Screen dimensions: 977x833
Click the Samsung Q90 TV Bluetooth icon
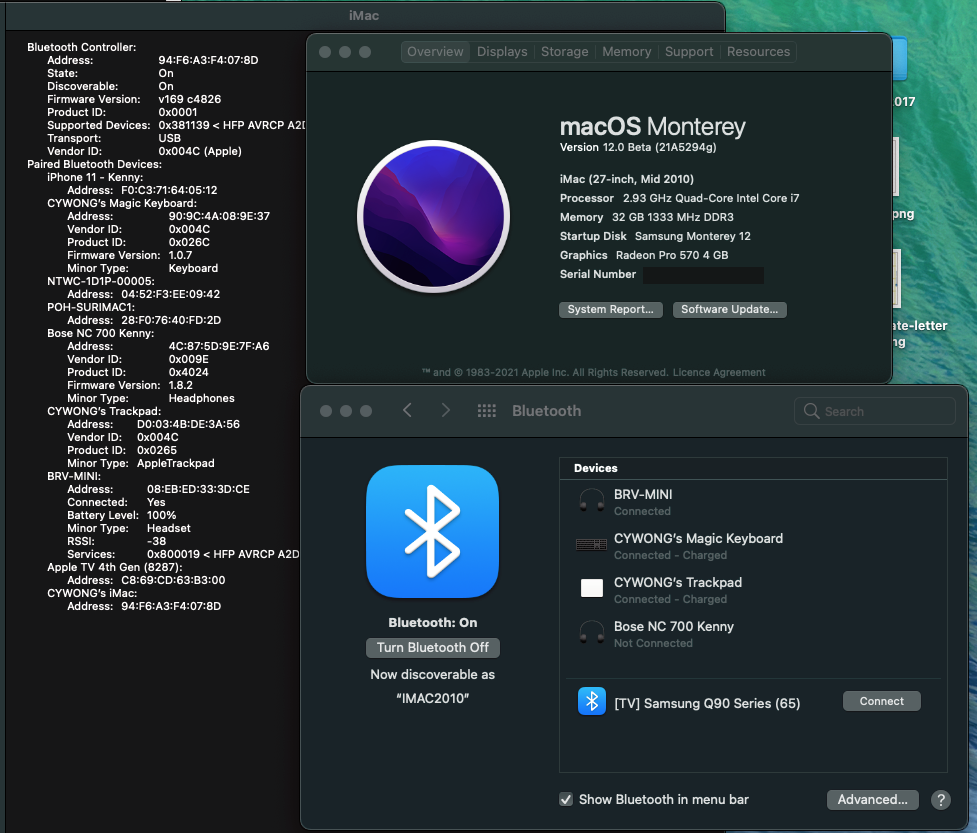[591, 702]
